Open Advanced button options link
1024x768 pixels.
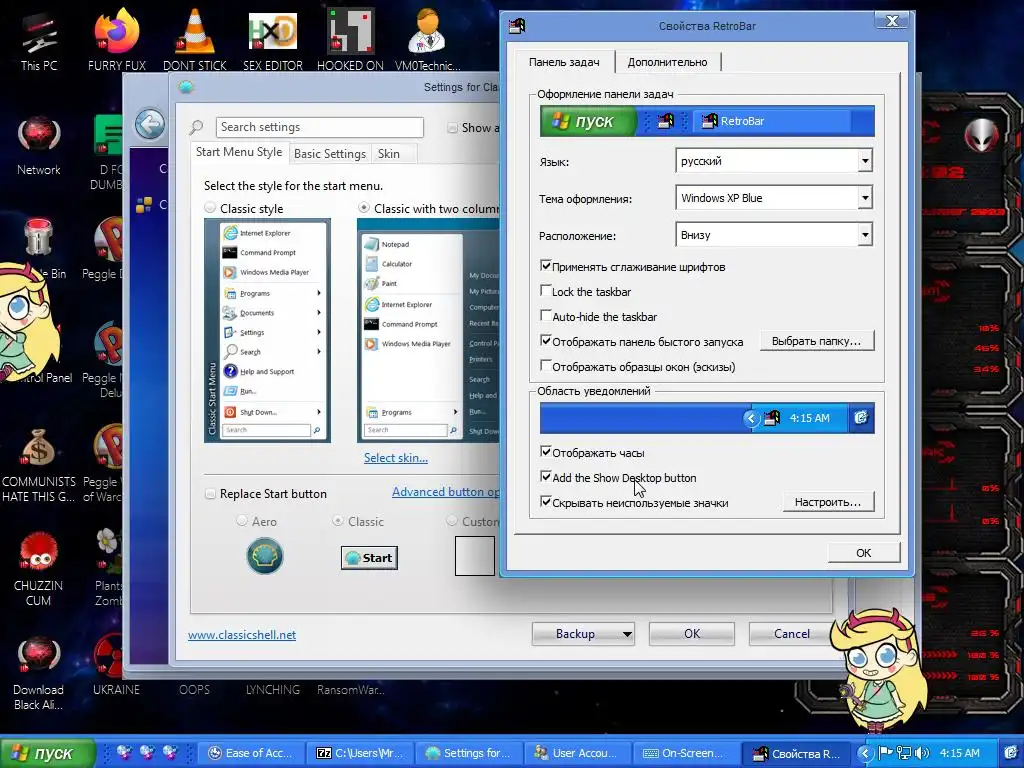(446, 492)
